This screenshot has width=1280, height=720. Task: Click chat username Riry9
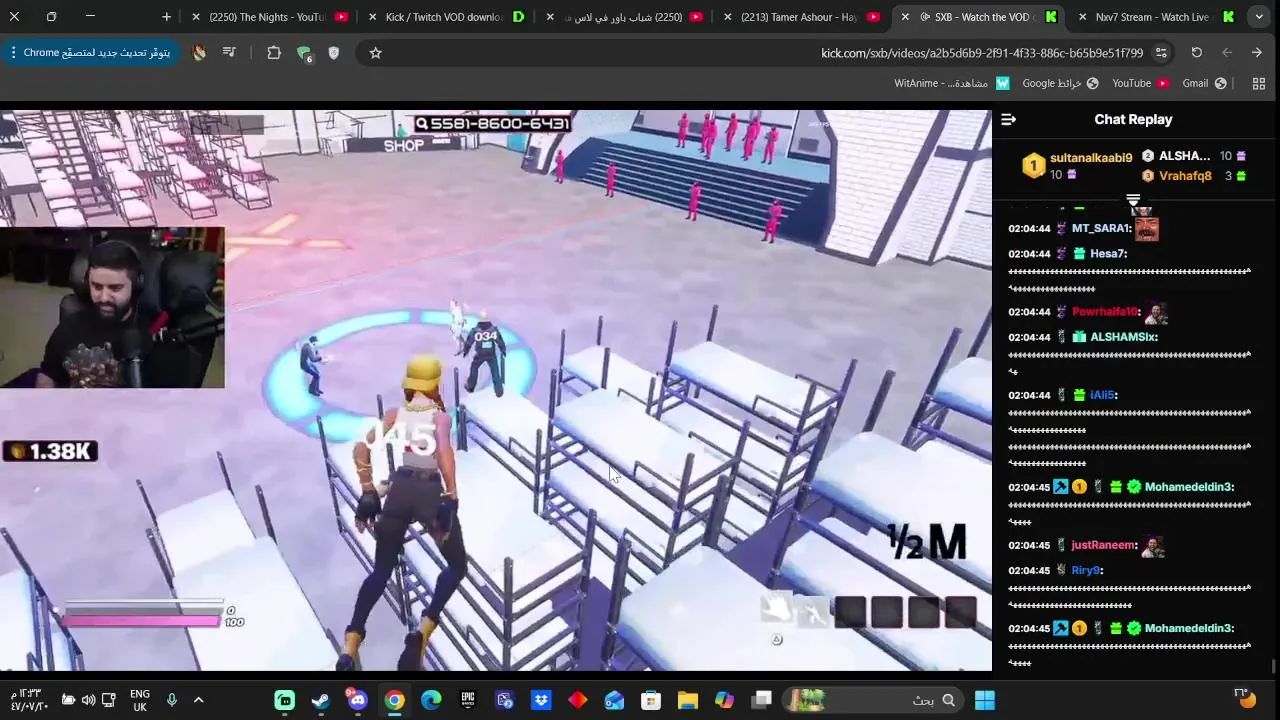click(1085, 570)
